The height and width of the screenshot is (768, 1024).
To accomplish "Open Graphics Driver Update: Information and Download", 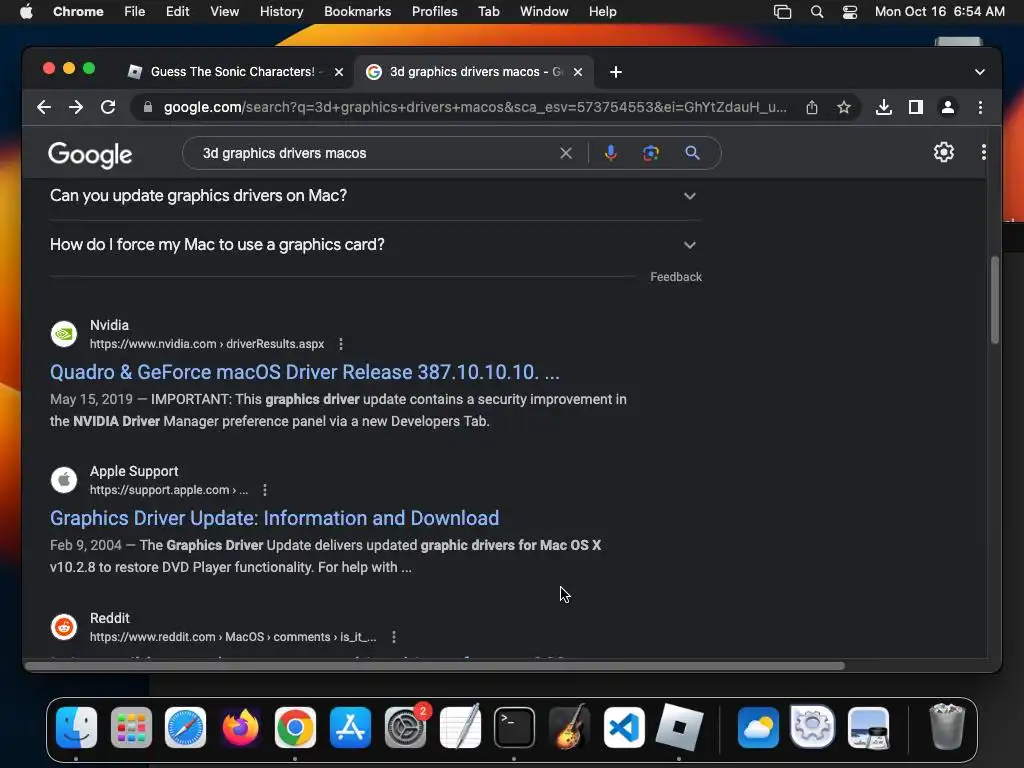I will tap(274, 519).
